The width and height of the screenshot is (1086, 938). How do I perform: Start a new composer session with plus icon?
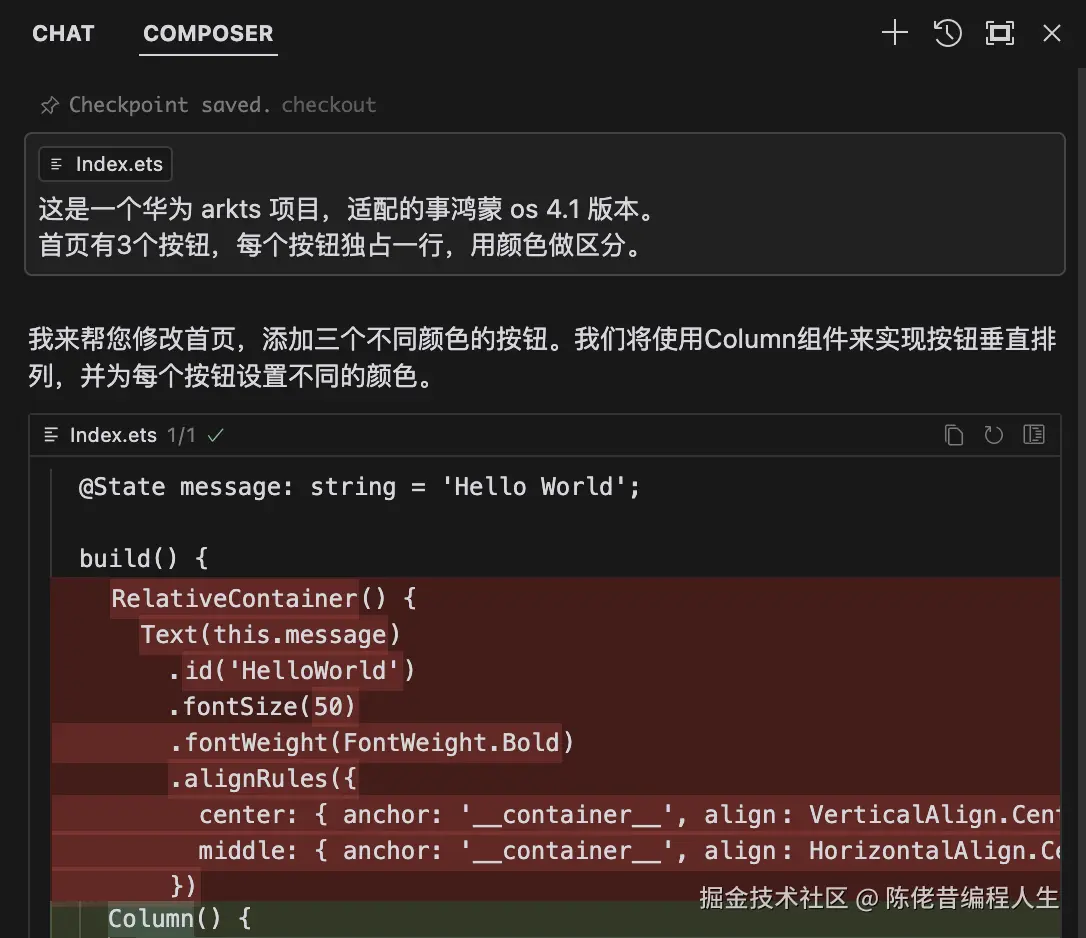[x=894, y=33]
